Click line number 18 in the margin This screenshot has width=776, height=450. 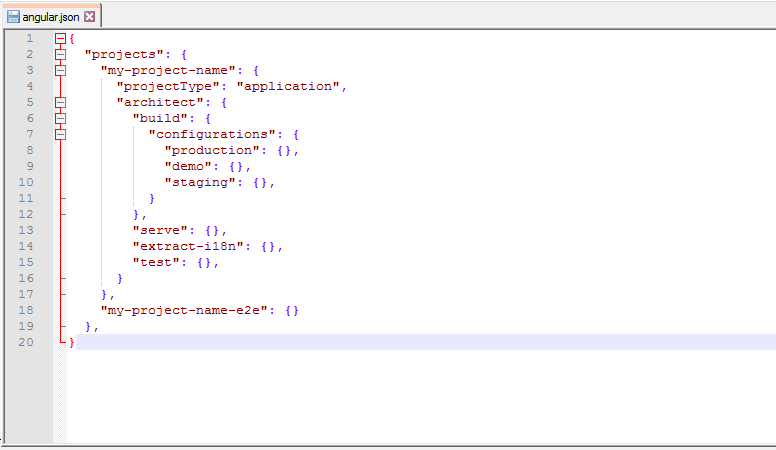tap(26, 310)
